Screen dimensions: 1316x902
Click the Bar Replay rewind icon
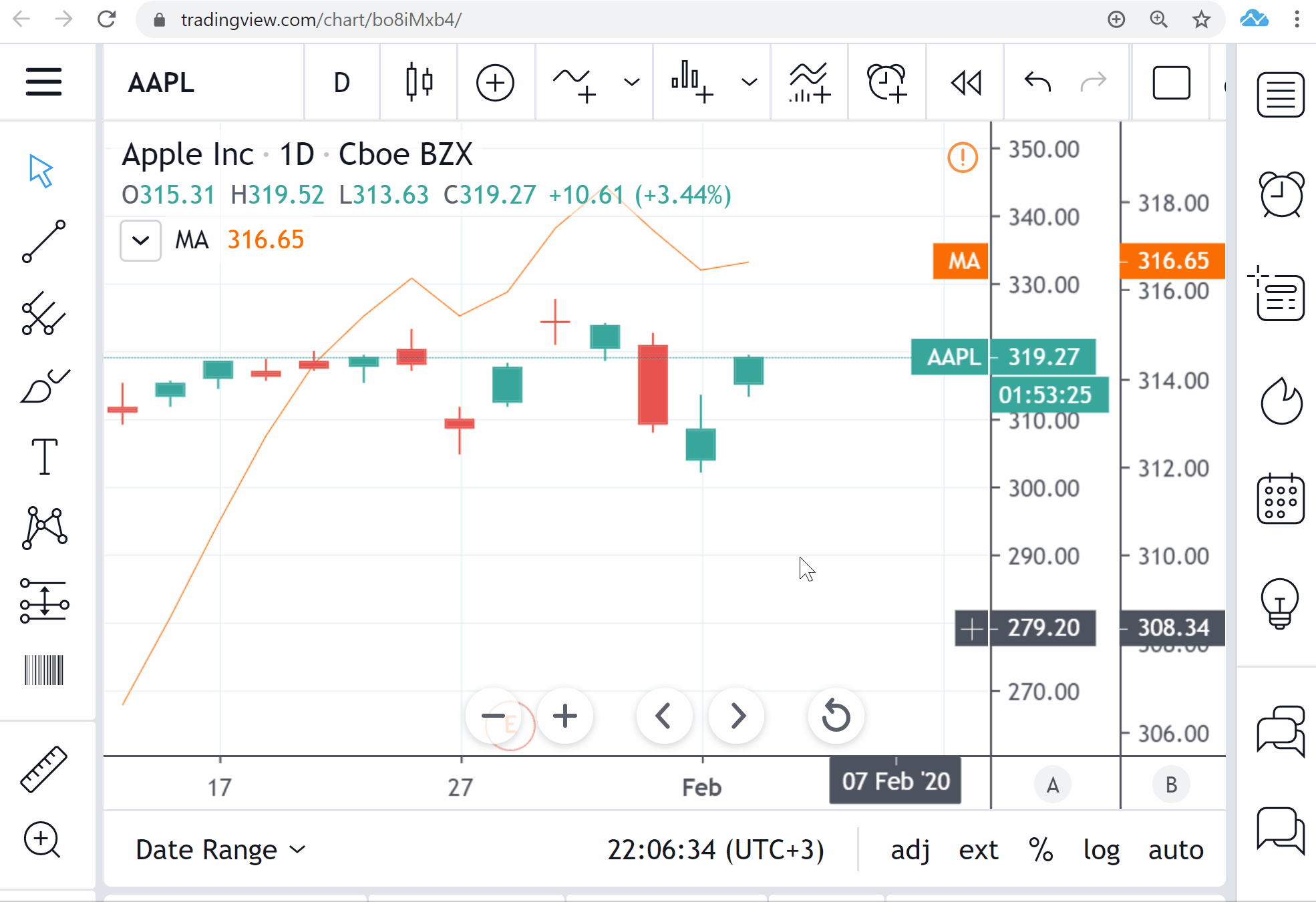click(x=965, y=83)
